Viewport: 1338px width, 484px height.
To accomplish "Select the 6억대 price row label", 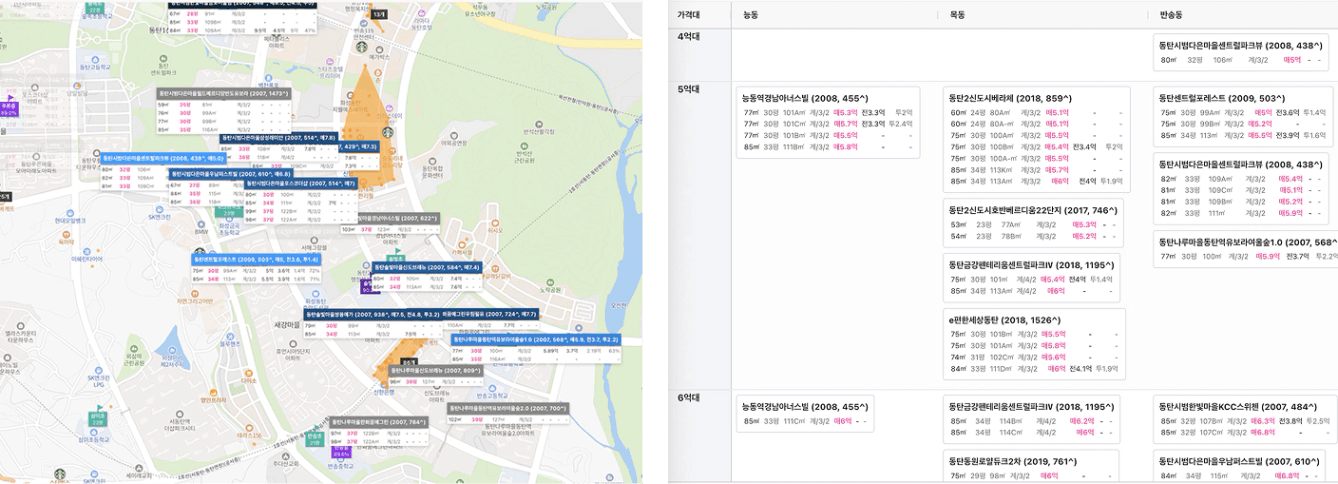I will tap(687, 398).
